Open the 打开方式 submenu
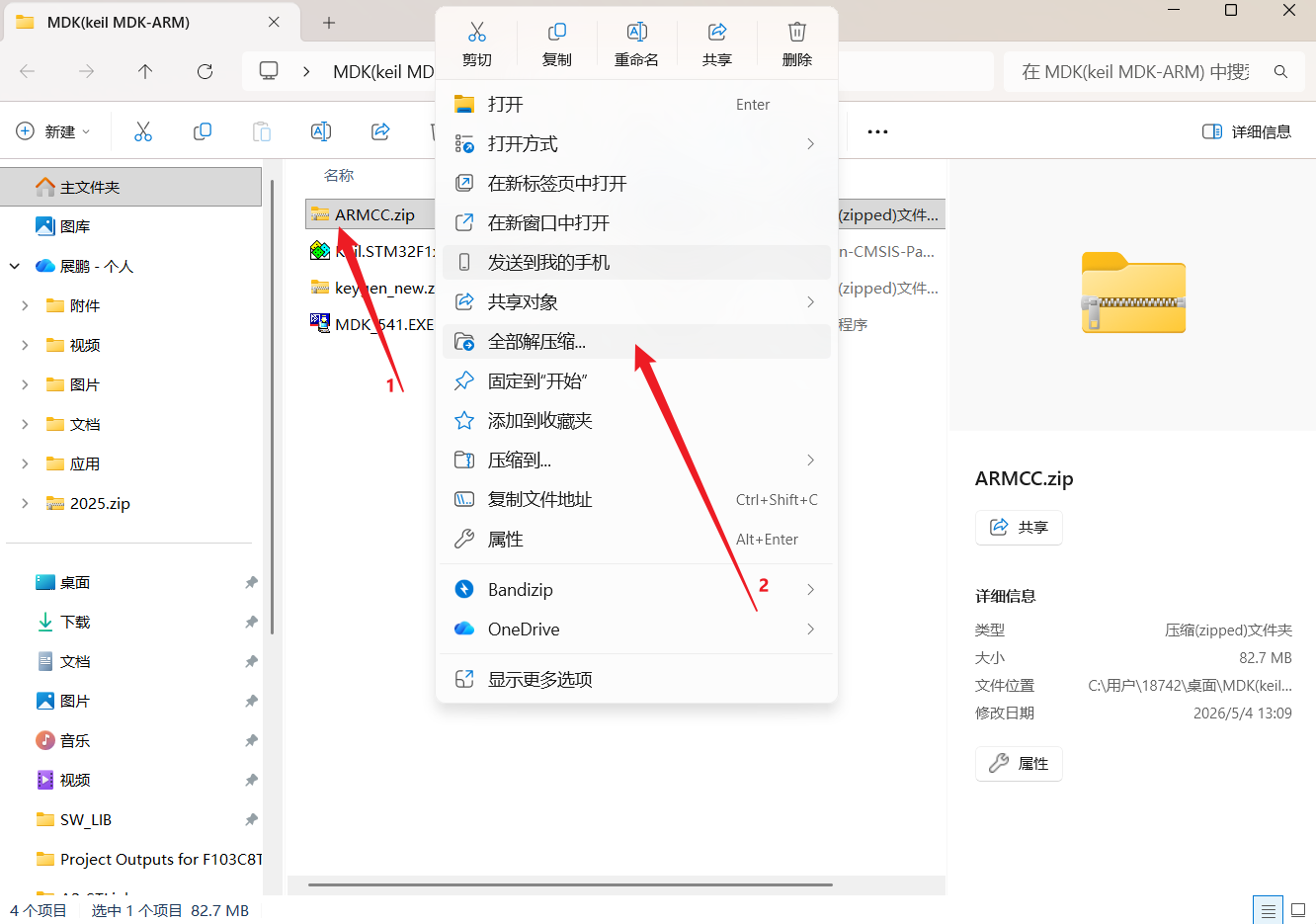 coord(636,144)
